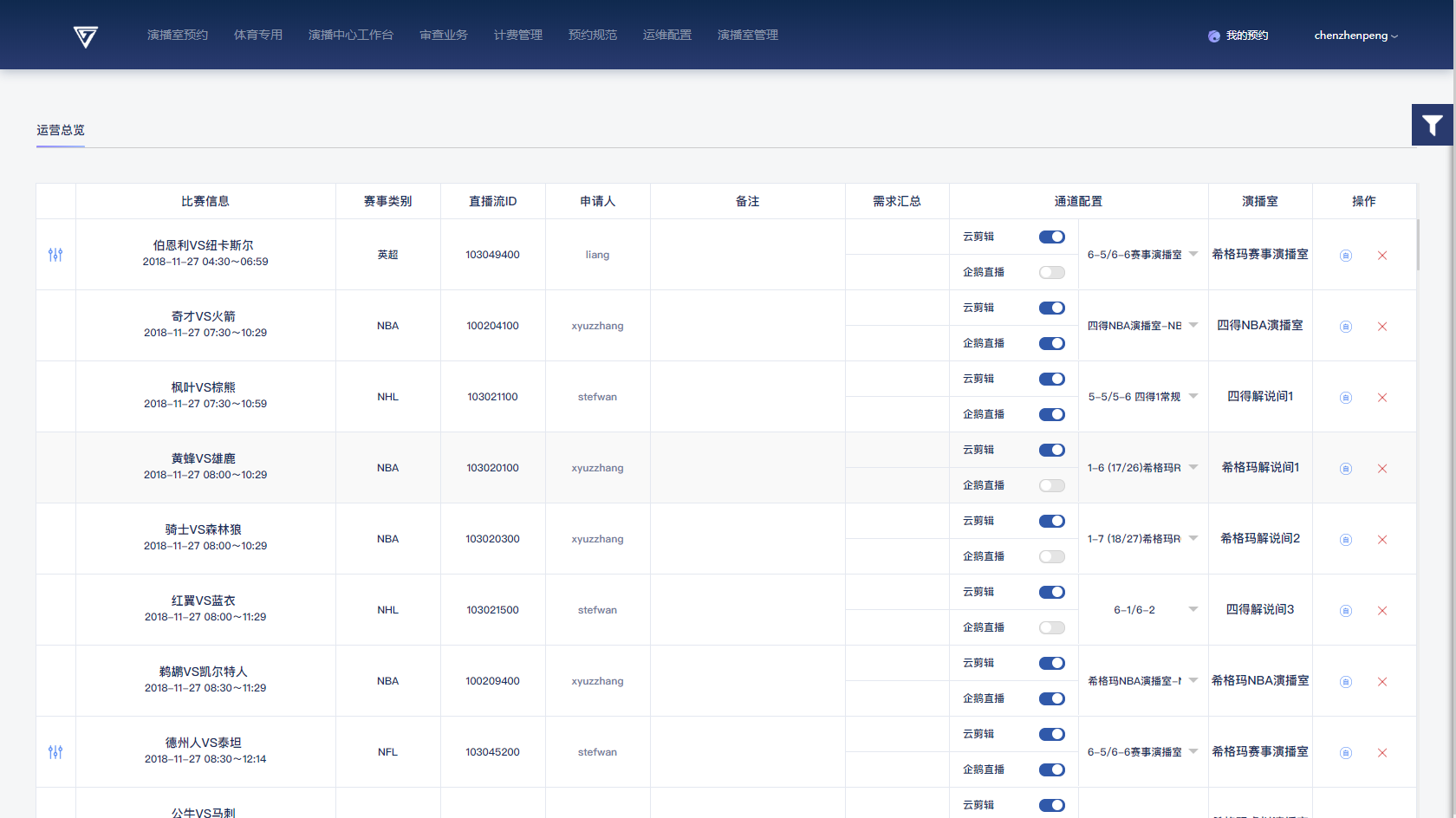The height and width of the screenshot is (818, 1456).
Task: Toggle 企鹅直播 switch for 枫叶VS棕熊
Action: click(1052, 414)
